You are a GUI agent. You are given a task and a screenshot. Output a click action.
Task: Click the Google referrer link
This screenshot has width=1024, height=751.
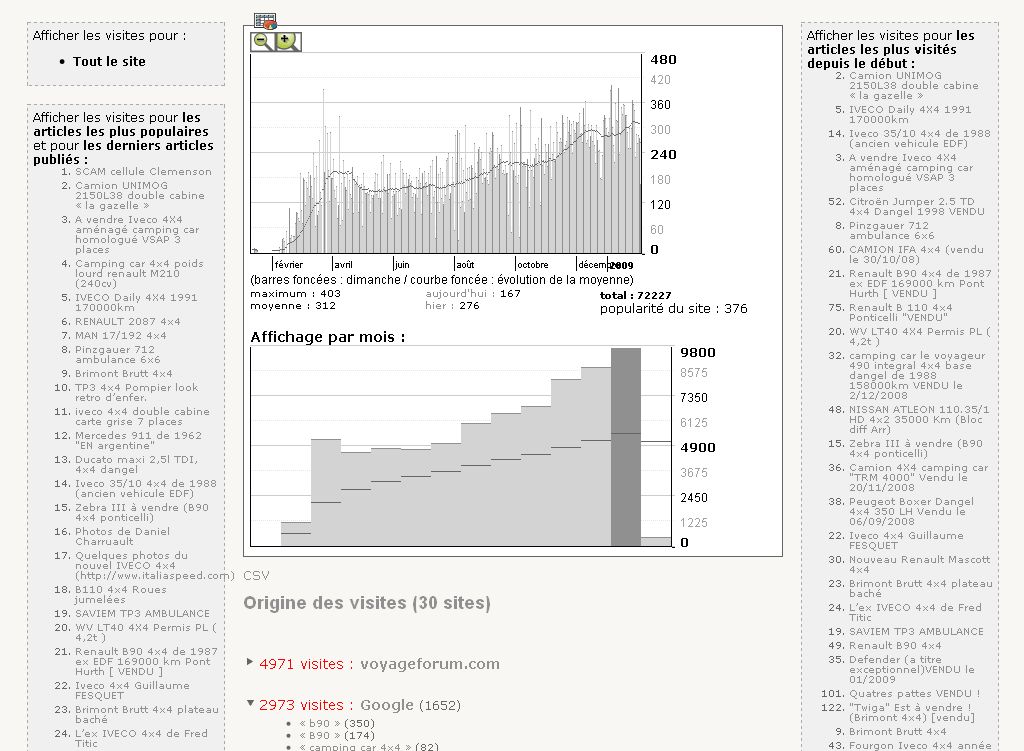pyautogui.click(x=386, y=705)
